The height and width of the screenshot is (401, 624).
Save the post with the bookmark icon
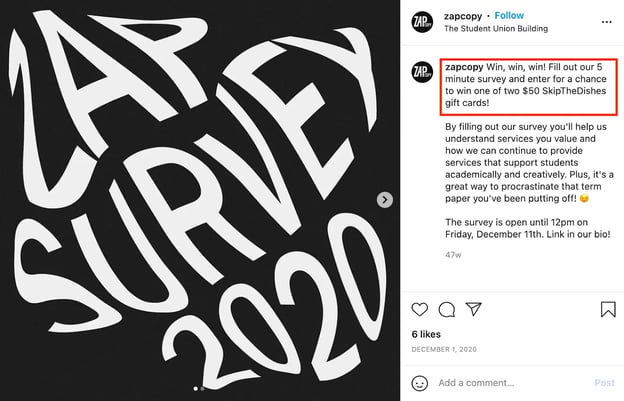pos(608,310)
